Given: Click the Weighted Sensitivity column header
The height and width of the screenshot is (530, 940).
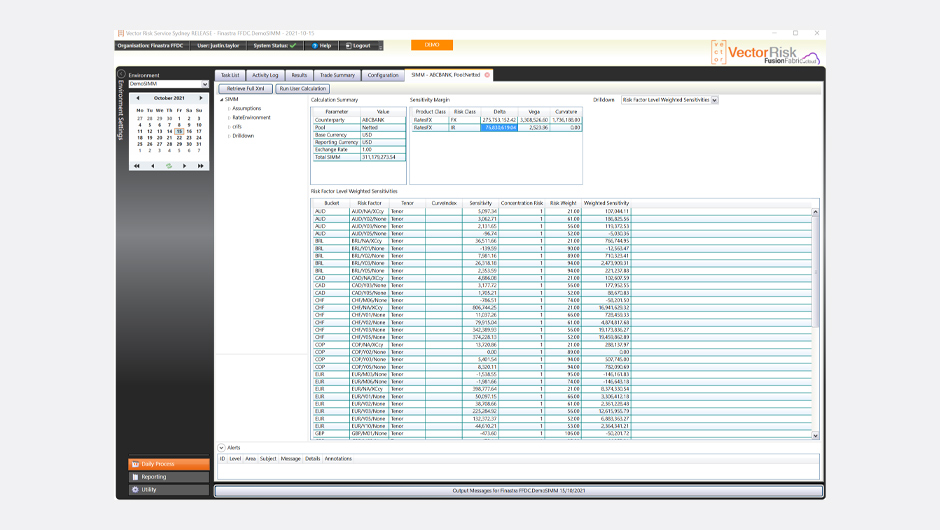Looking at the screenshot, I should click(x=606, y=203).
